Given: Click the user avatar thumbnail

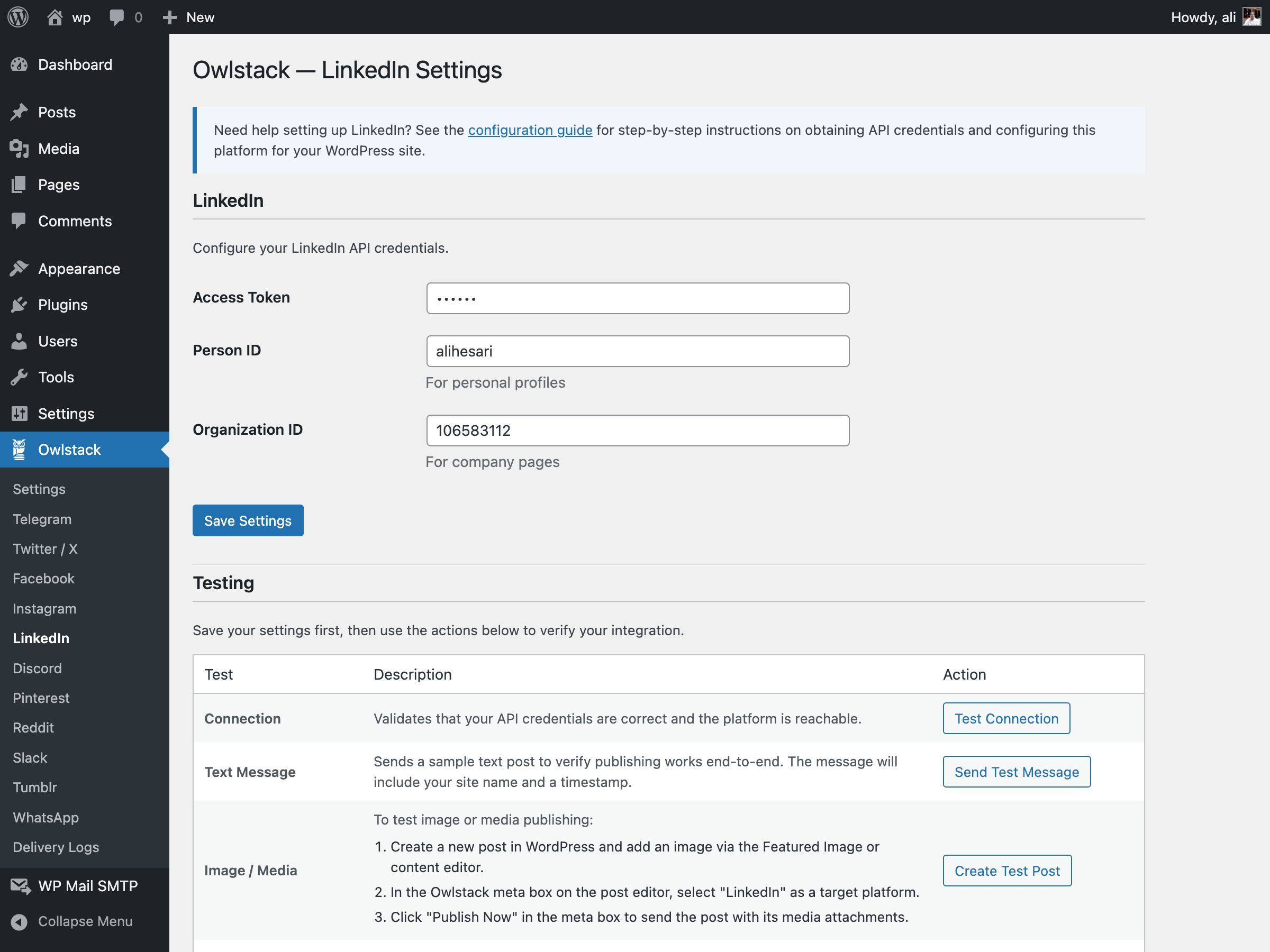Looking at the screenshot, I should 1251,17.
